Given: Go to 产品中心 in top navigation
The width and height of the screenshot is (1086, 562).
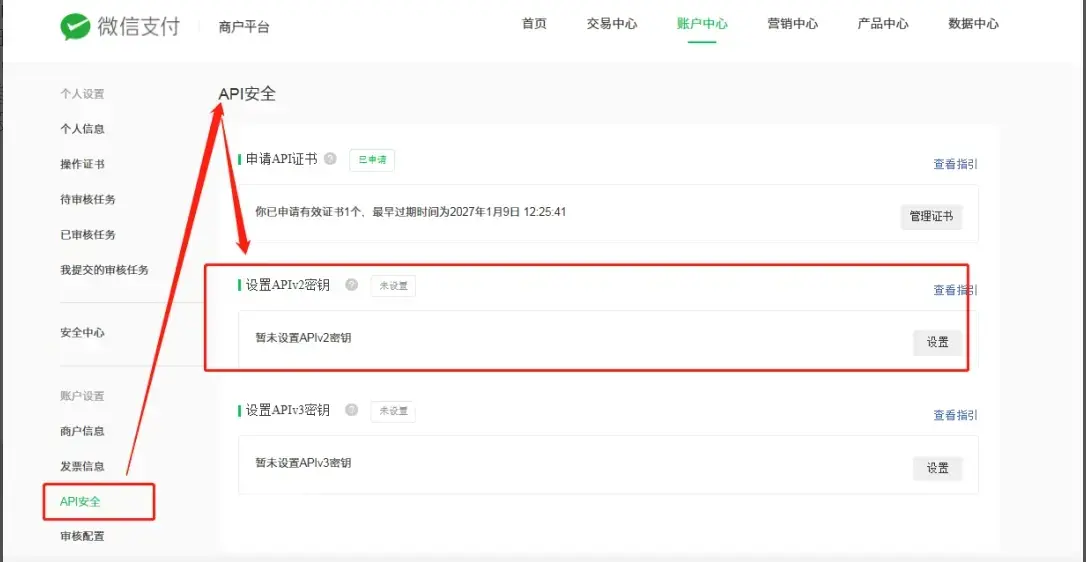Looking at the screenshot, I should click(x=883, y=24).
